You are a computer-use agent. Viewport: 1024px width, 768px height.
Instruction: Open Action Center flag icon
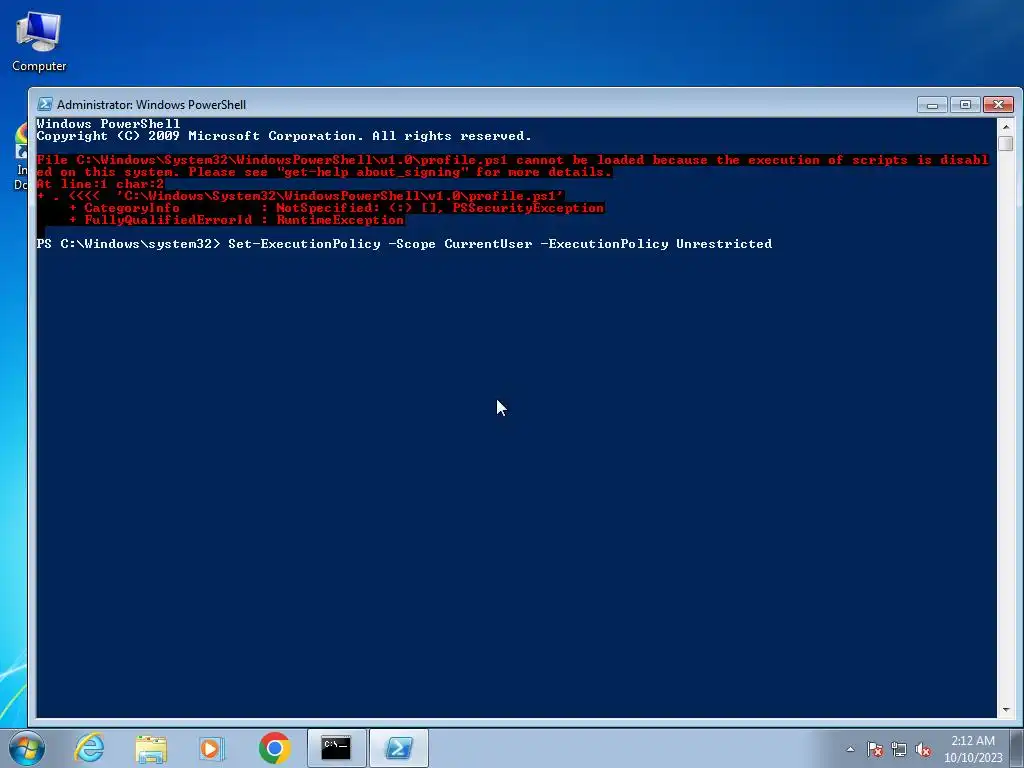point(874,749)
